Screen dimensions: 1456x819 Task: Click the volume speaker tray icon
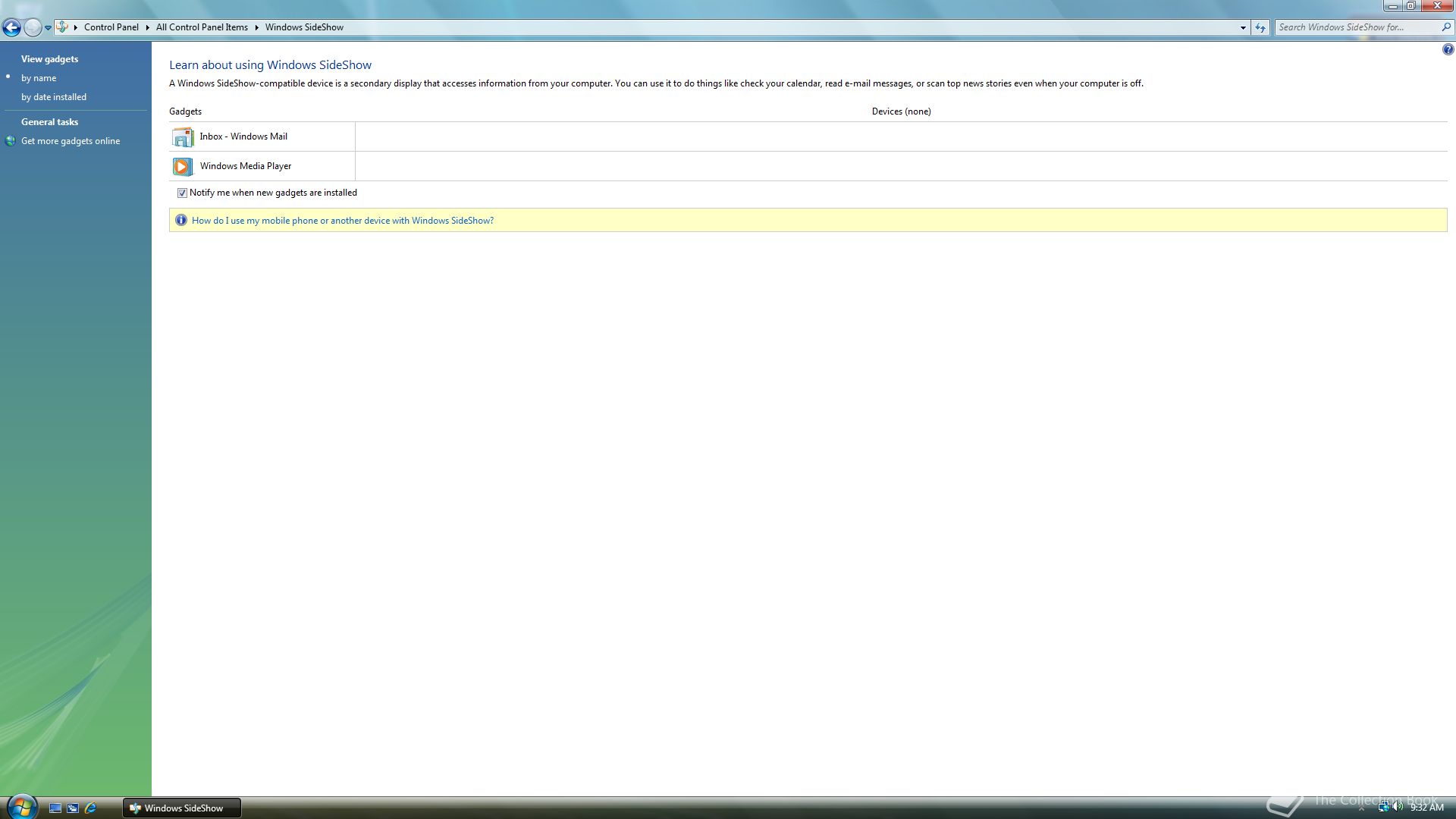tap(1398, 808)
